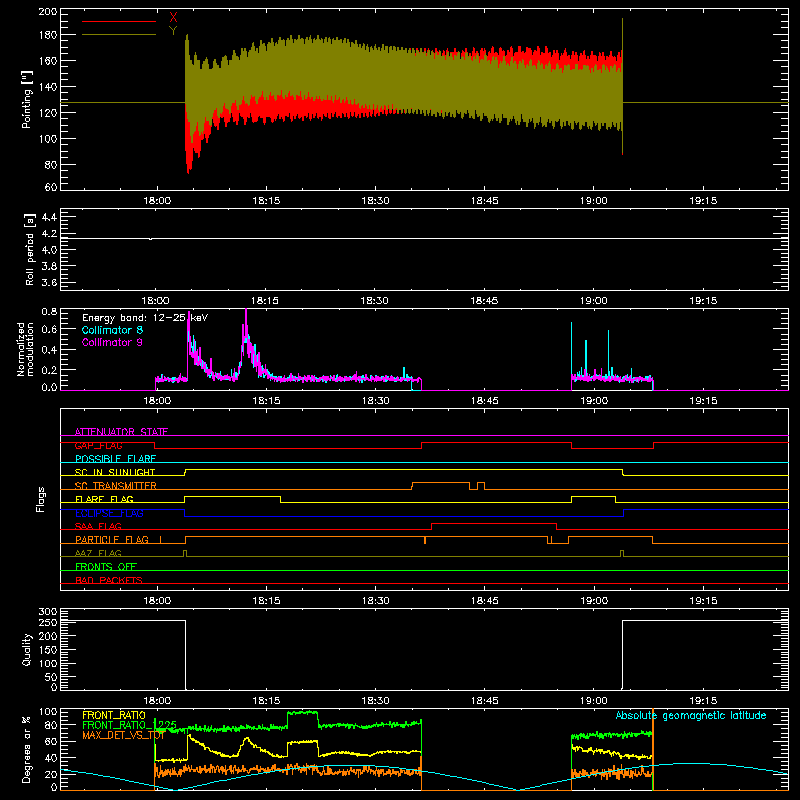Select the red "X" legend label
Viewport: 800px width, 800px height.
point(173,18)
